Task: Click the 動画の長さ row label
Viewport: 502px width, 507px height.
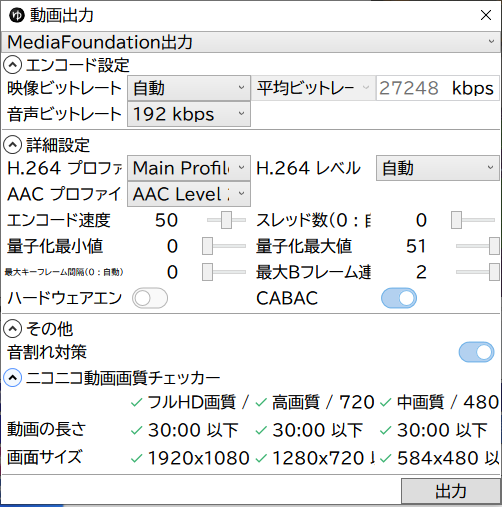Action: coord(46,429)
